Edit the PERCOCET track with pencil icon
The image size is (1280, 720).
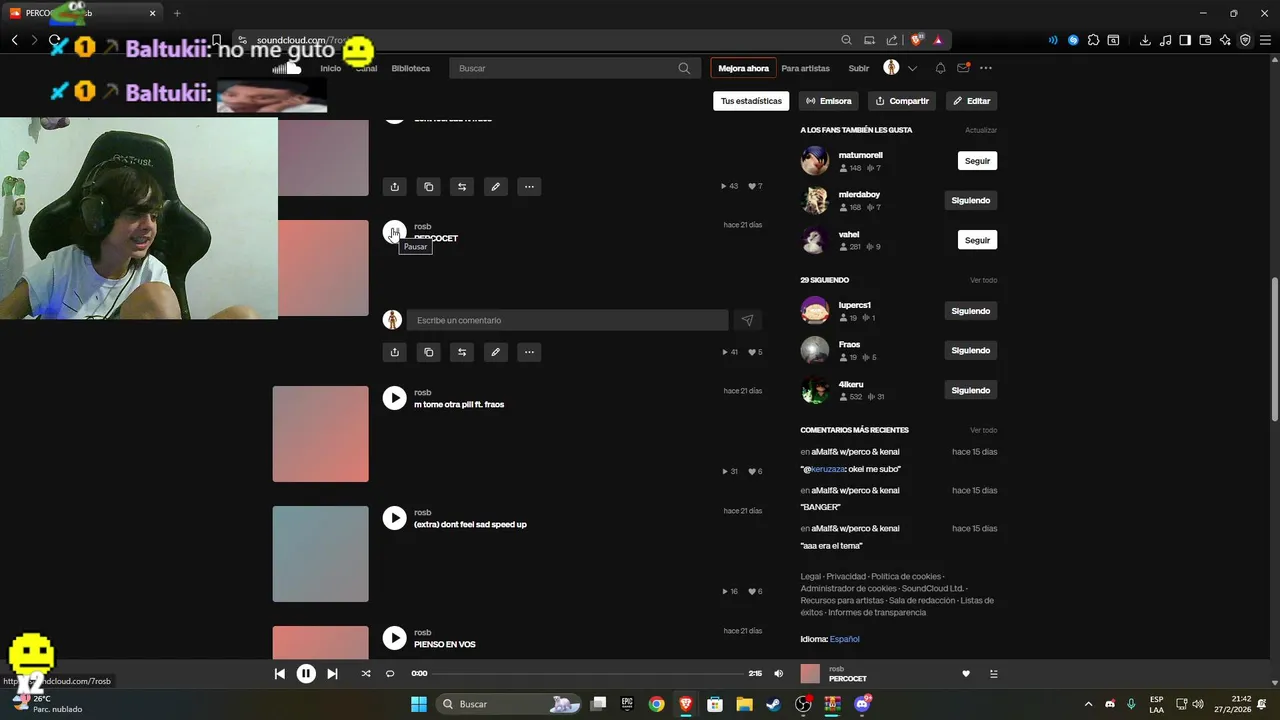pyautogui.click(x=495, y=352)
